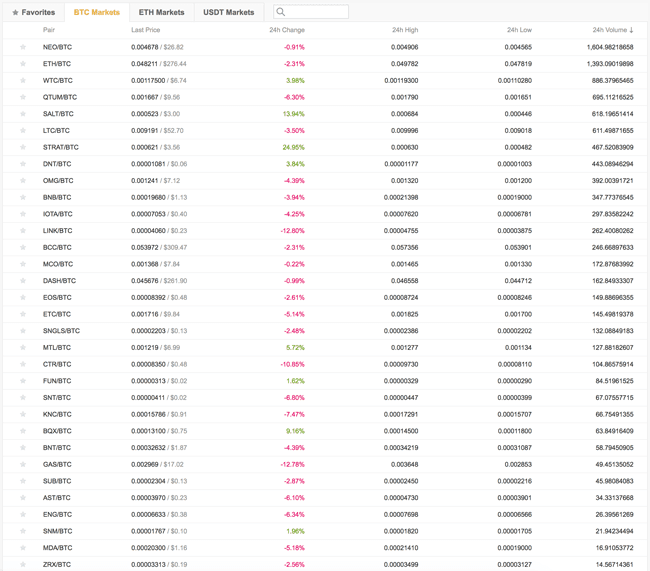Click GAS/BTC 24h high 0.003648
Screen dimensions: 650x571
tap(405, 464)
